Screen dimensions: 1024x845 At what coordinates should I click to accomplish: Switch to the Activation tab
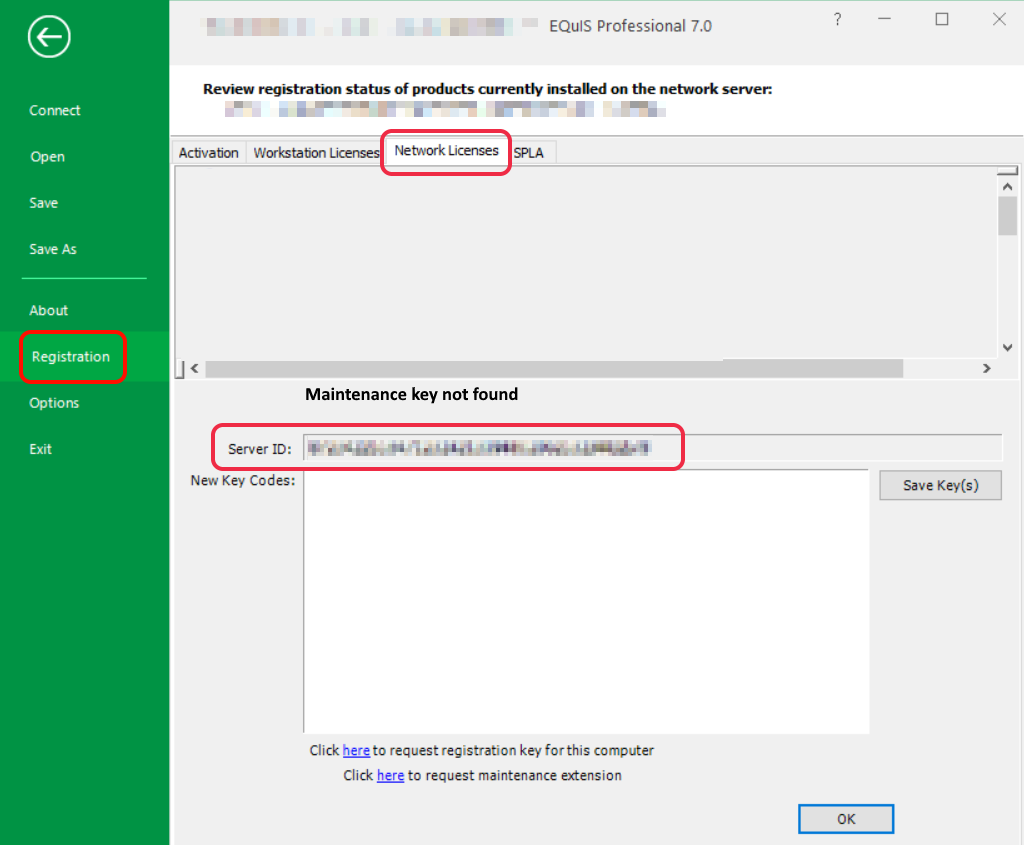208,152
